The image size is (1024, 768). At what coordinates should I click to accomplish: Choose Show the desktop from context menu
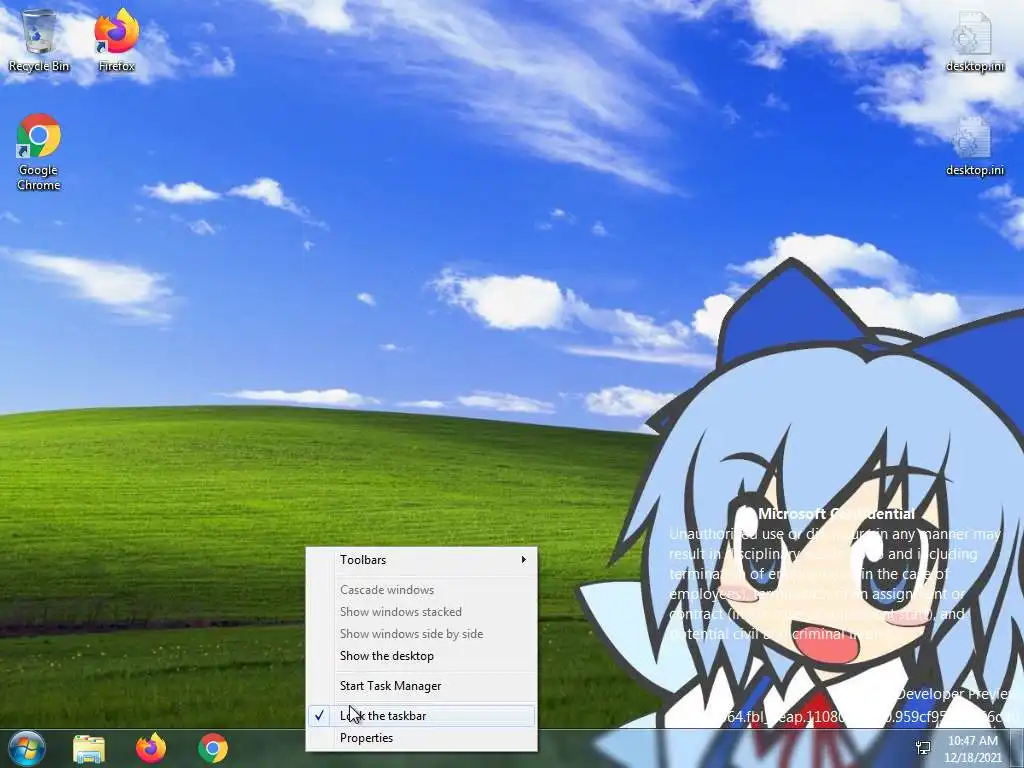421,656
